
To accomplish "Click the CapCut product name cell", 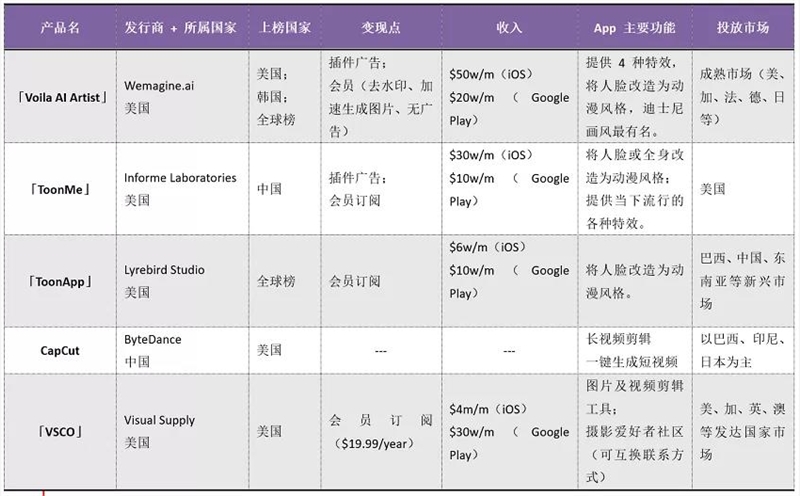I will [x=60, y=351].
